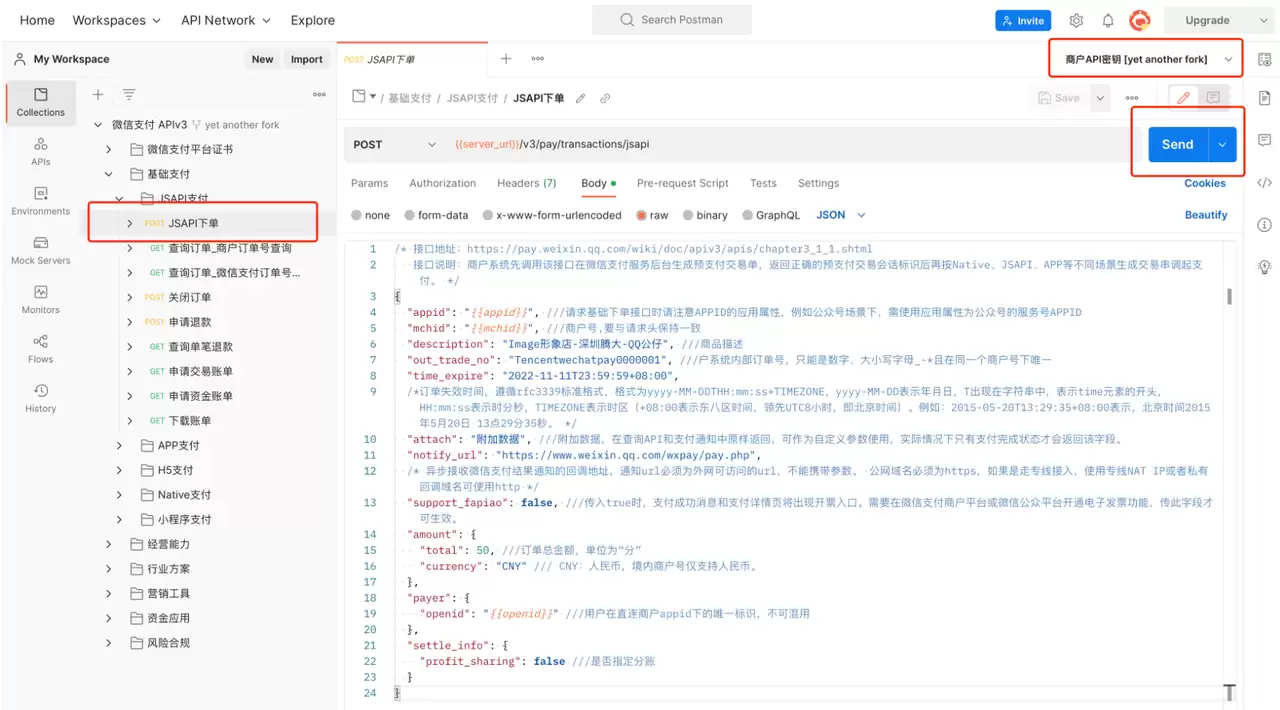Select x-www-form-urlencoded body type
This screenshot has height=710, width=1280.
(x=488, y=215)
